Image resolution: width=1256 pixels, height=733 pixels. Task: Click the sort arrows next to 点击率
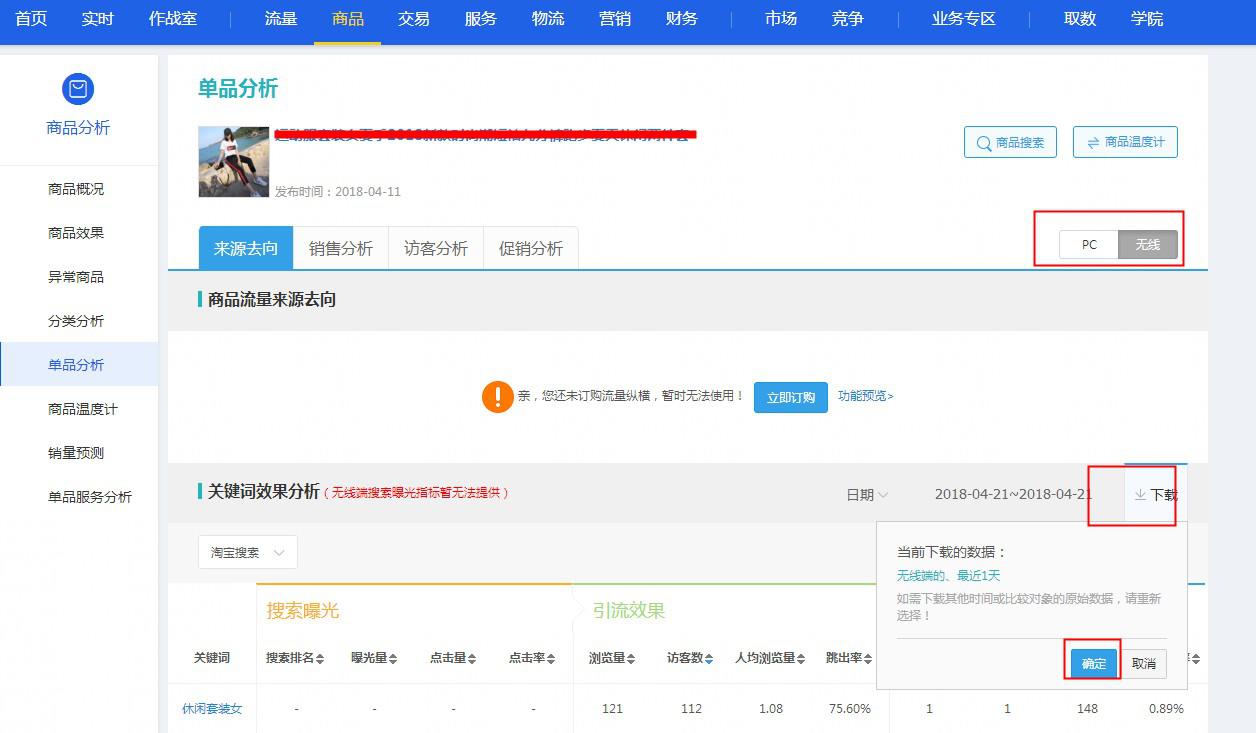548,657
